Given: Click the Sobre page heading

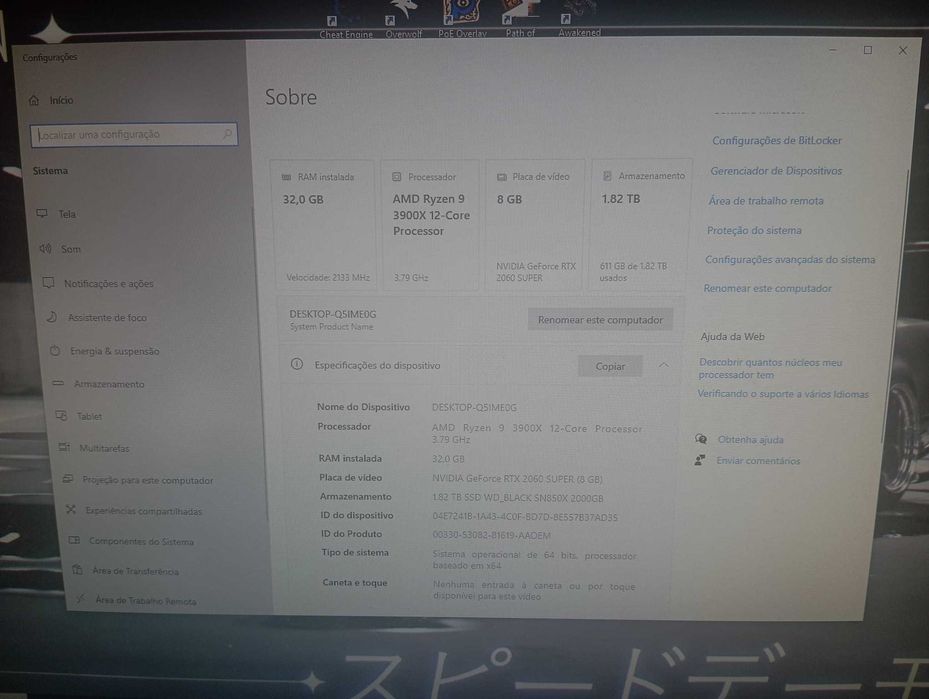Looking at the screenshot, I should pyautogui.click(x=291, y=97).
